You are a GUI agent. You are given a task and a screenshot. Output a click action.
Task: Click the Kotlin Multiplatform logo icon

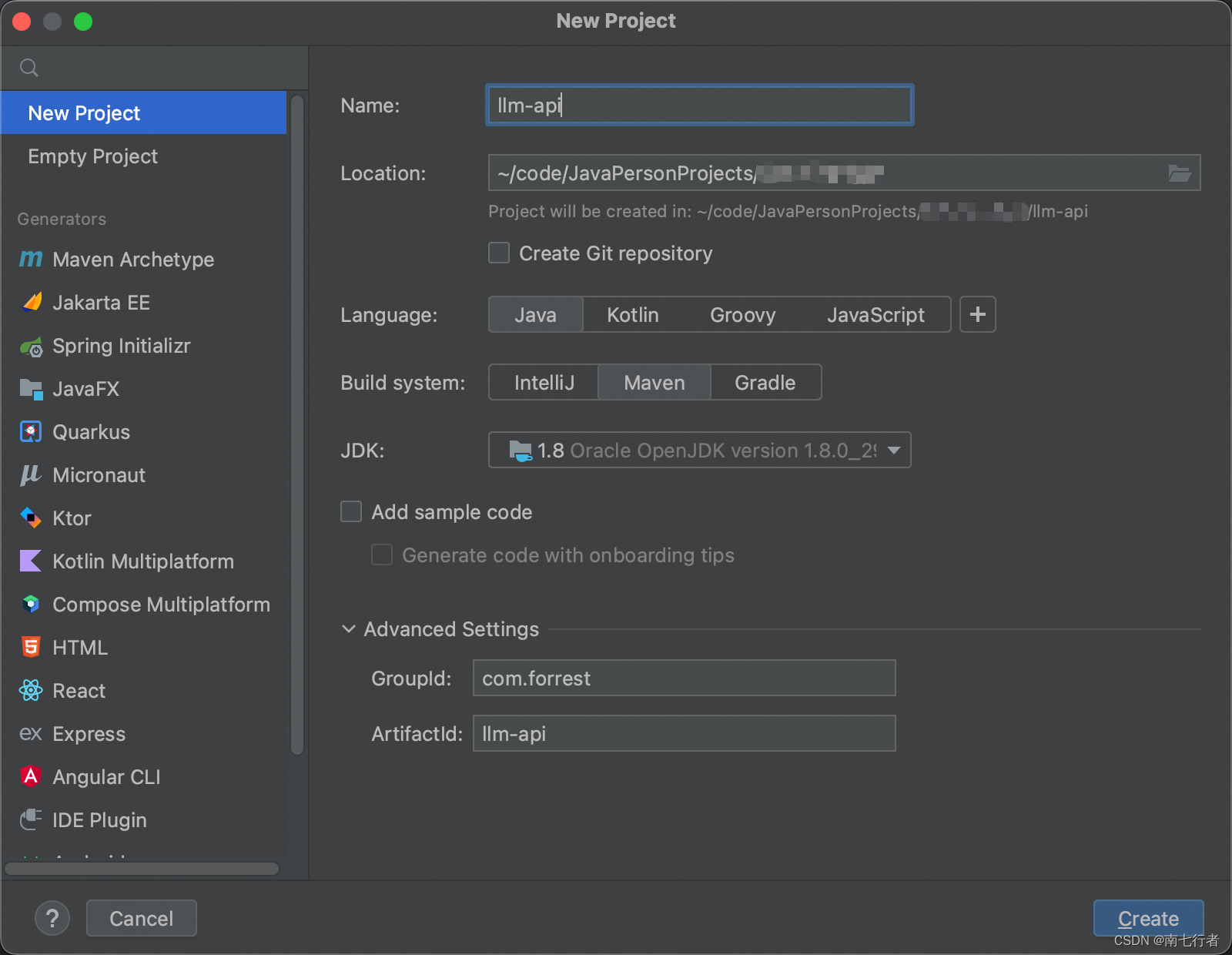coord(31,561)
